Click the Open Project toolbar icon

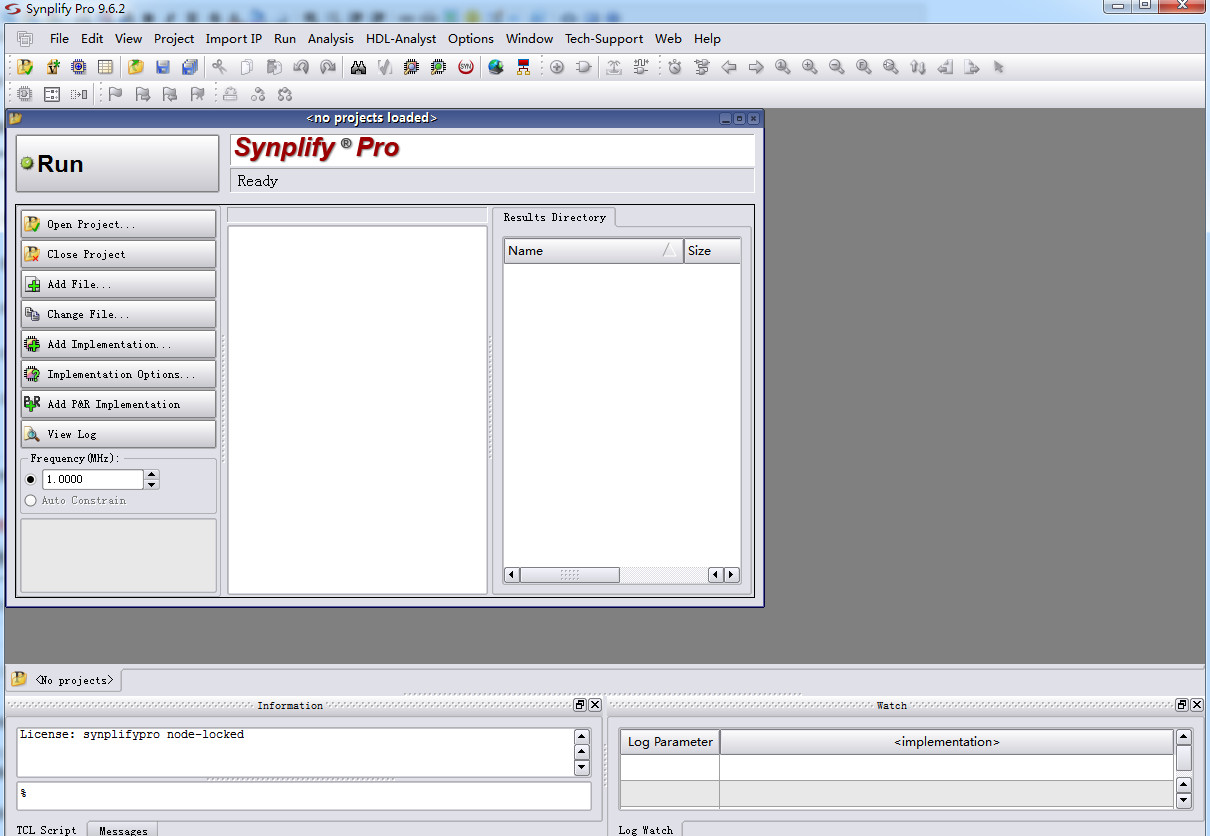click(x=25, y=67)
